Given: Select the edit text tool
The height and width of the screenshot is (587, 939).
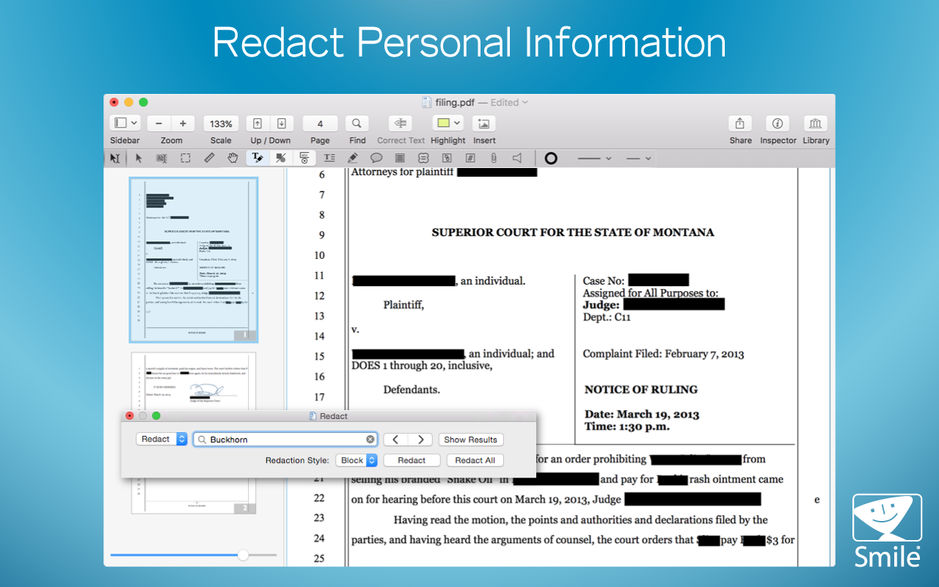Looking at the screenshot, I should [256, 158].
